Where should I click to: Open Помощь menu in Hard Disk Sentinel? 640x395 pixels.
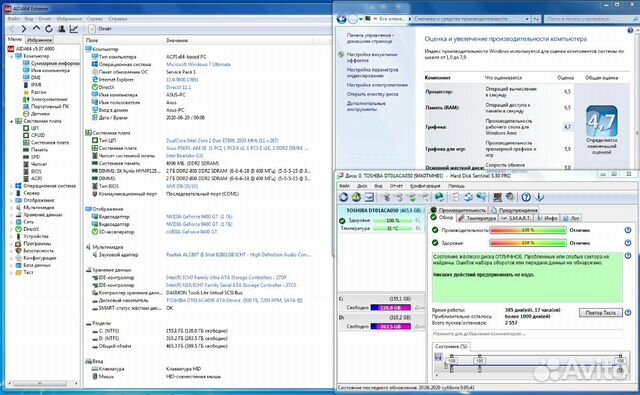pyautogui.click(x=456, y=186)
